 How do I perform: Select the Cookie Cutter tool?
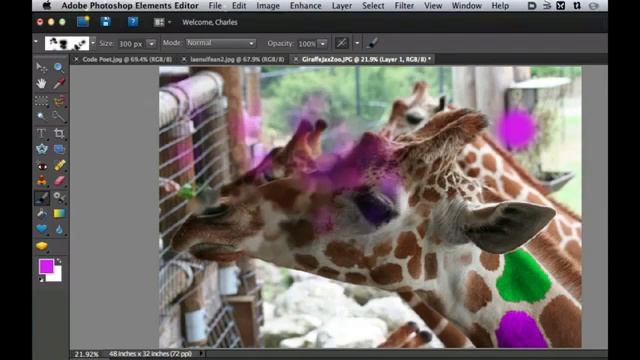point(41,149)
